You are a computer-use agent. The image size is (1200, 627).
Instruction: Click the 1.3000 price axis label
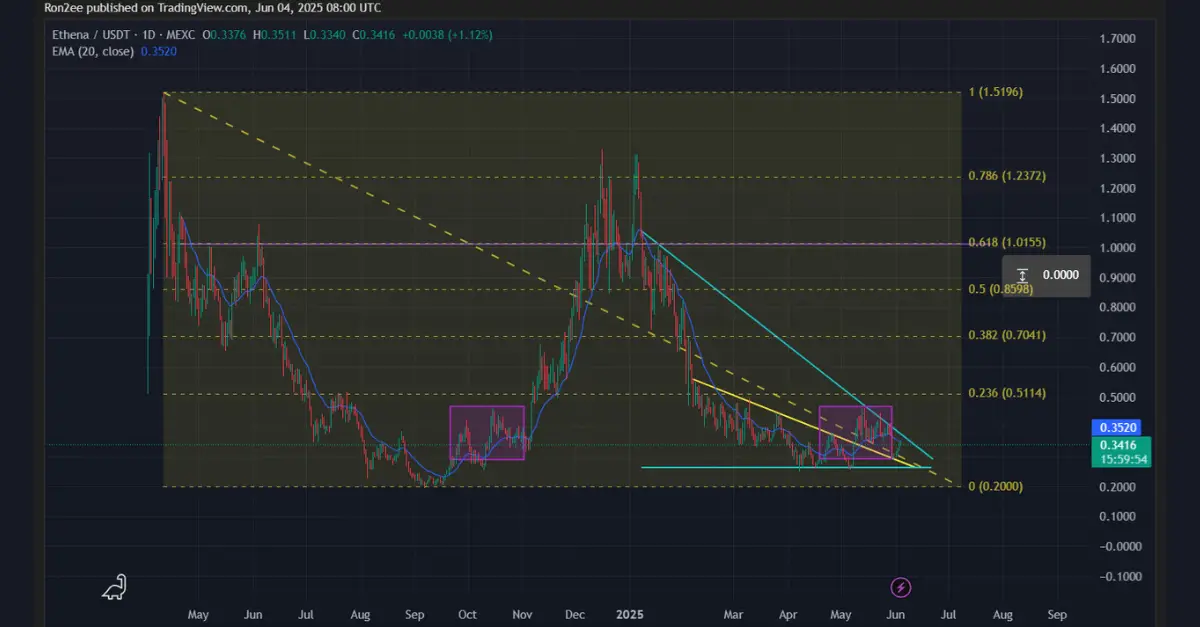[x=1116, y=159]
